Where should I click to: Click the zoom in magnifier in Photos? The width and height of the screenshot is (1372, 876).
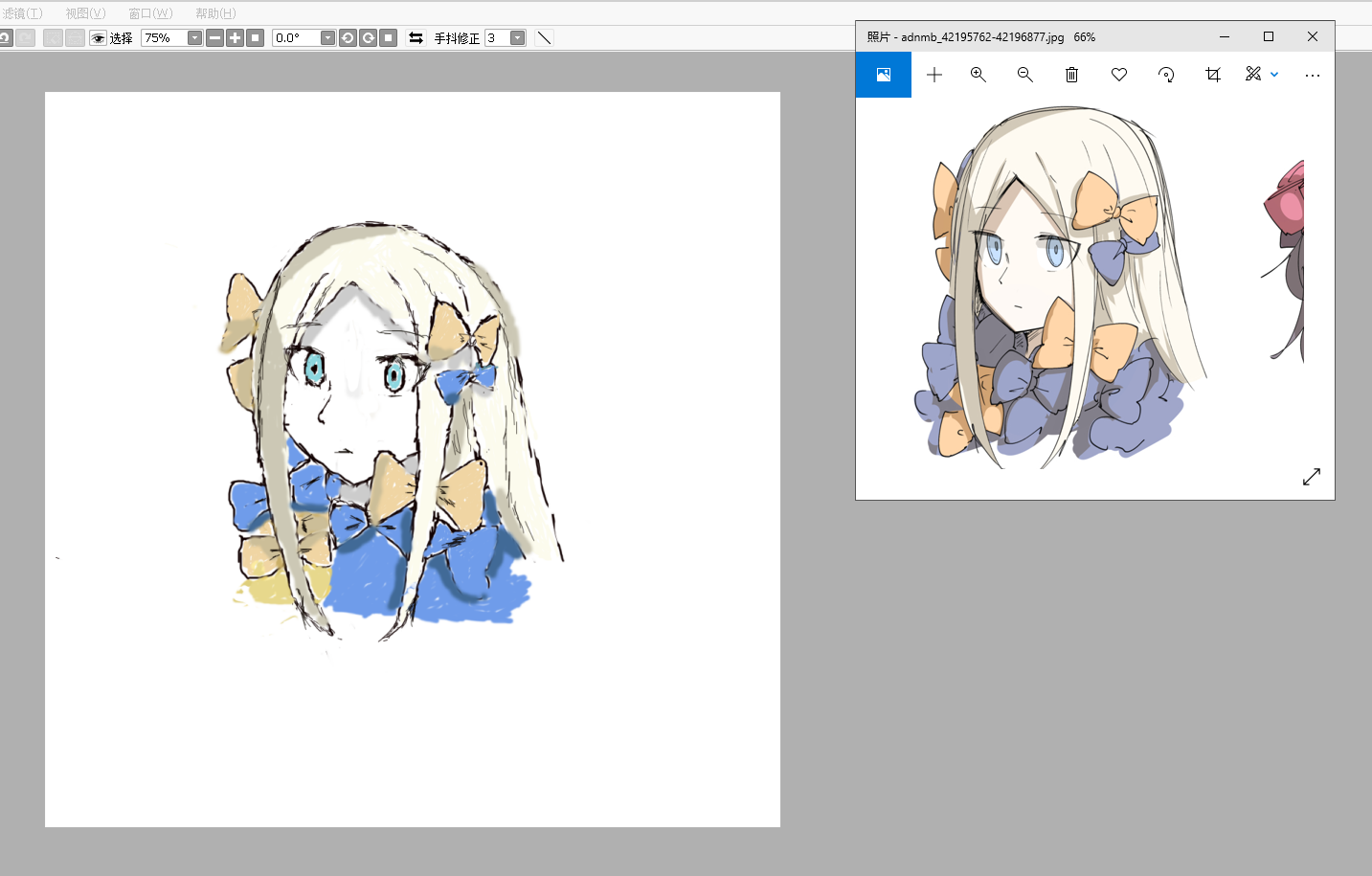[x=978, y=75]
